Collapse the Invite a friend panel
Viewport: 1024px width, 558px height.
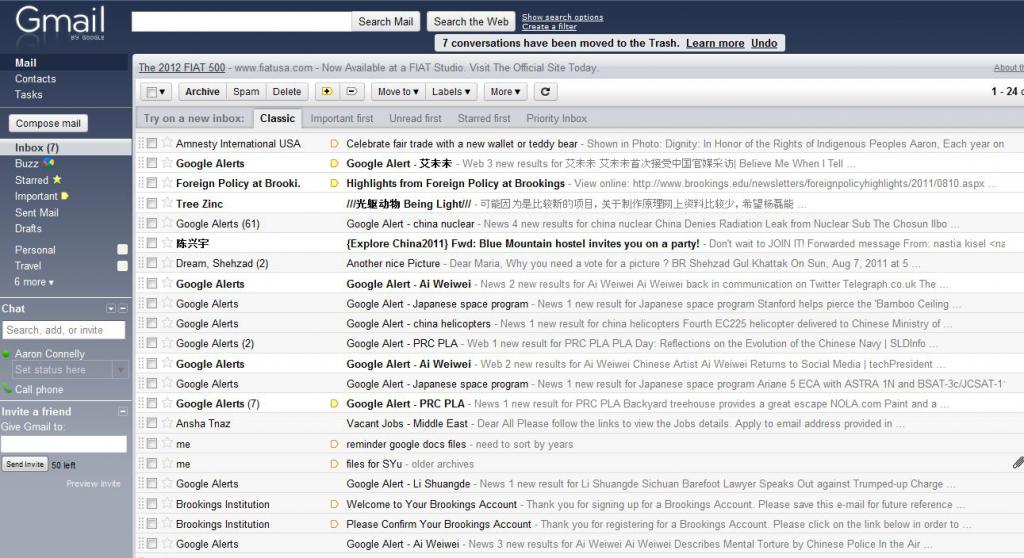122,411
